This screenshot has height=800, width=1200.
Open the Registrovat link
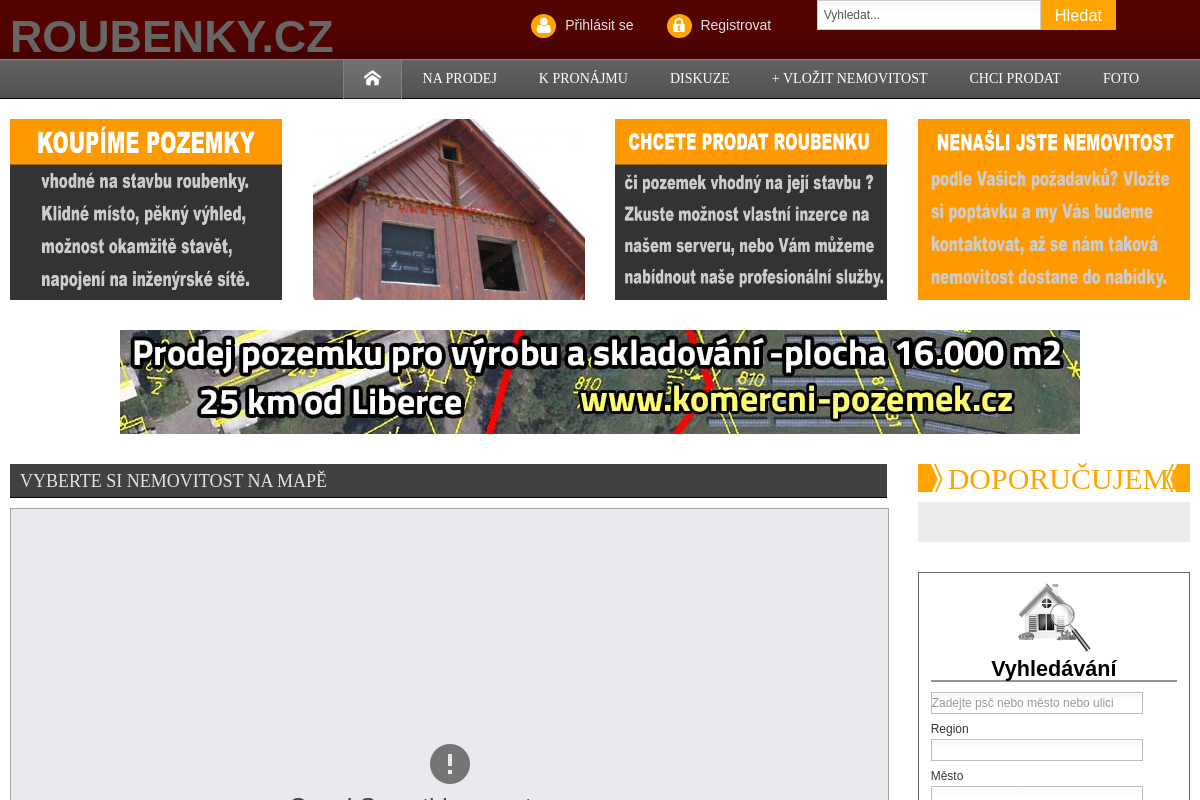coord(735,25)
